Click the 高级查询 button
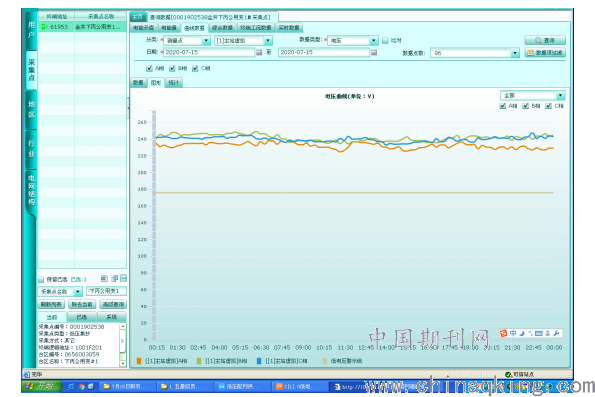Image resolution: width=595 pixels, height=397 pixels. 113,304
